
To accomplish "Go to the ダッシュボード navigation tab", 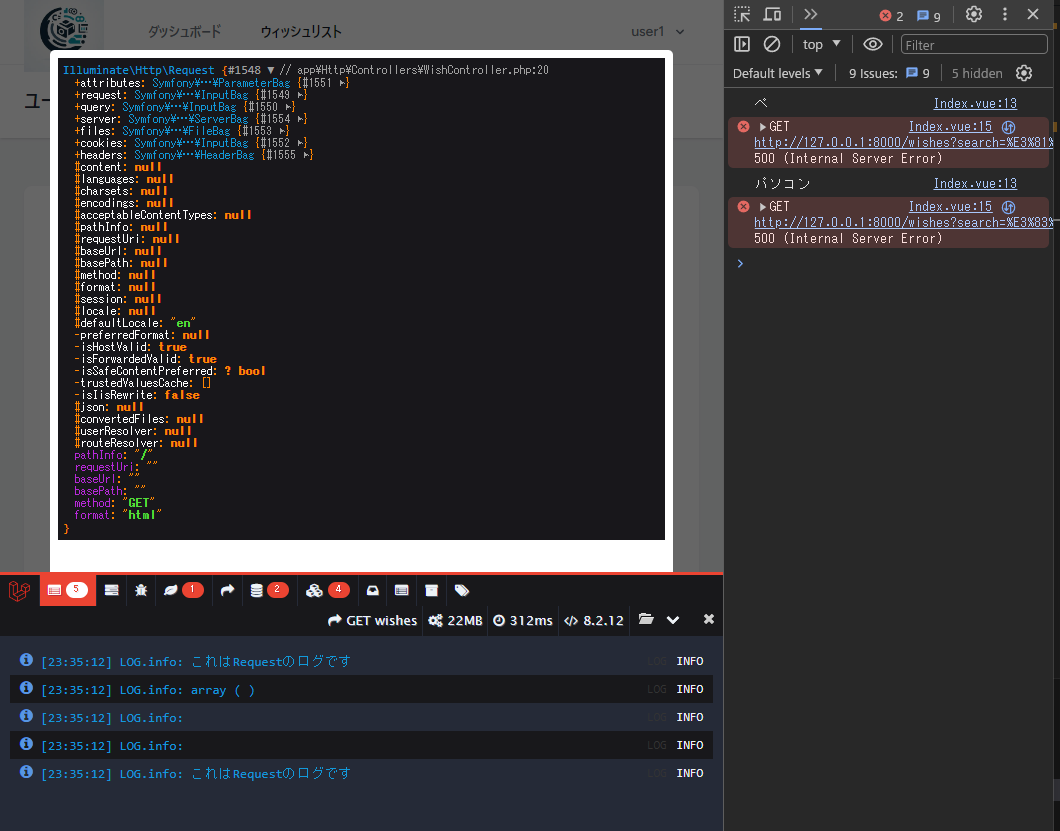I will point(185,32).
